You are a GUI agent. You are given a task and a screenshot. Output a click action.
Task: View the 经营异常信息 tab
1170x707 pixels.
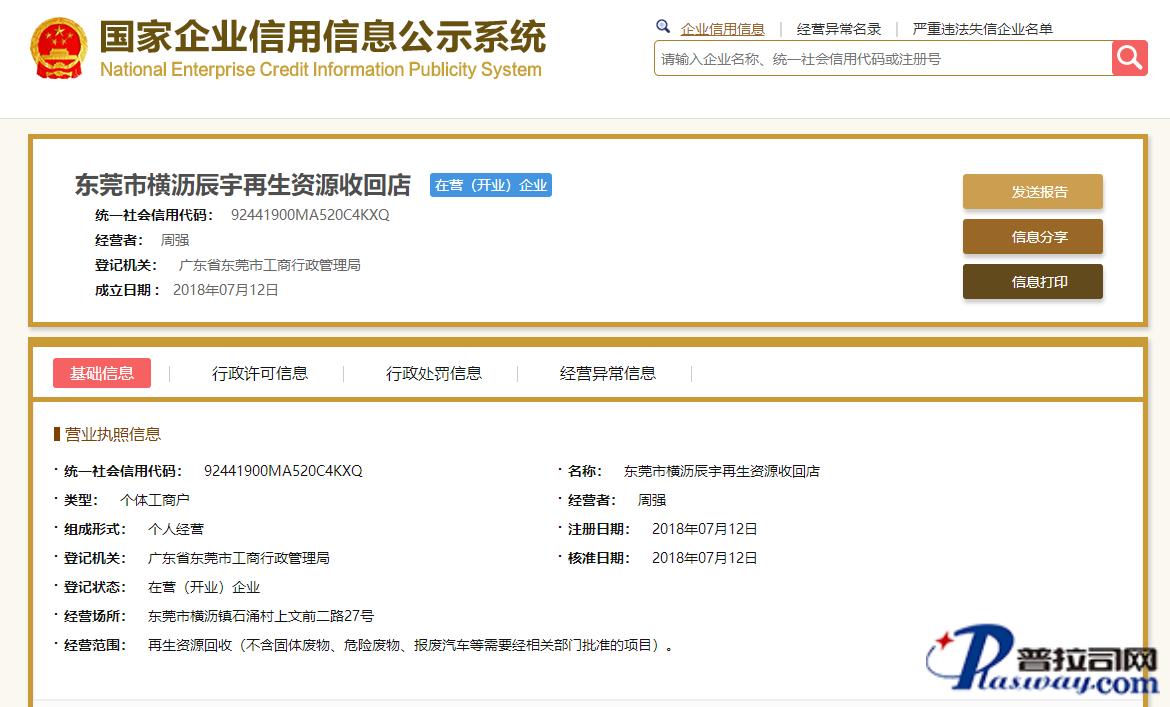(x=607, y=373)
